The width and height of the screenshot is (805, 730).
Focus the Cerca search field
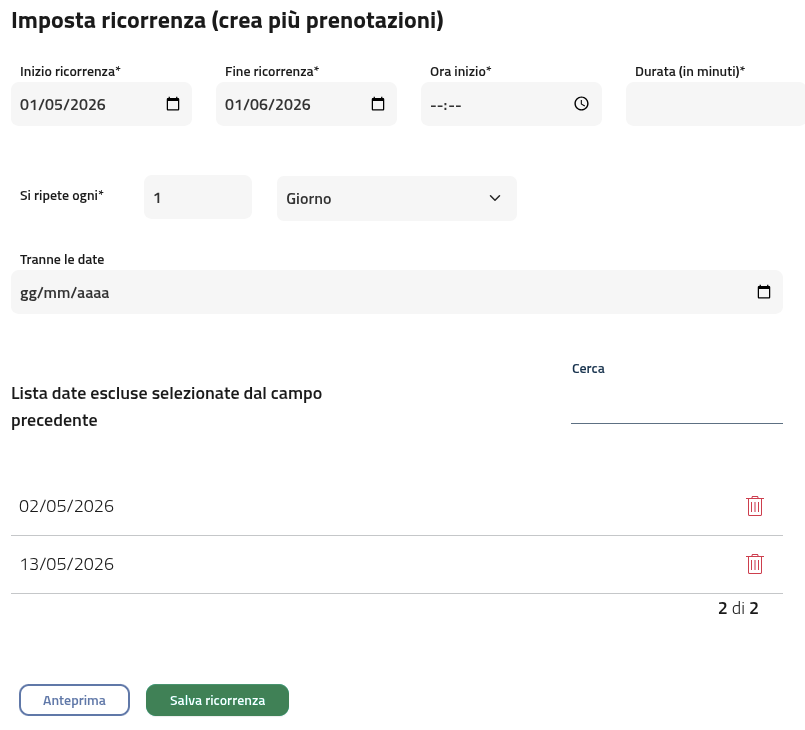pyautogui.click(x=677, y=405)
